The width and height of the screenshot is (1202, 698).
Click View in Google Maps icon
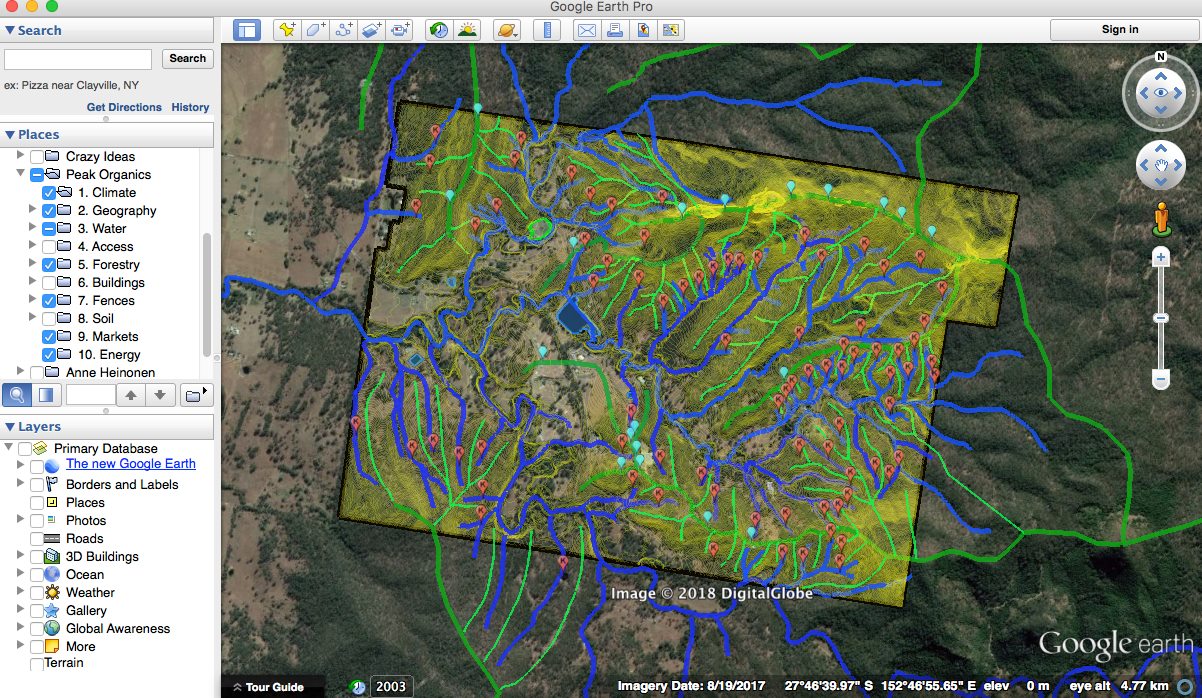click(670, 30)
